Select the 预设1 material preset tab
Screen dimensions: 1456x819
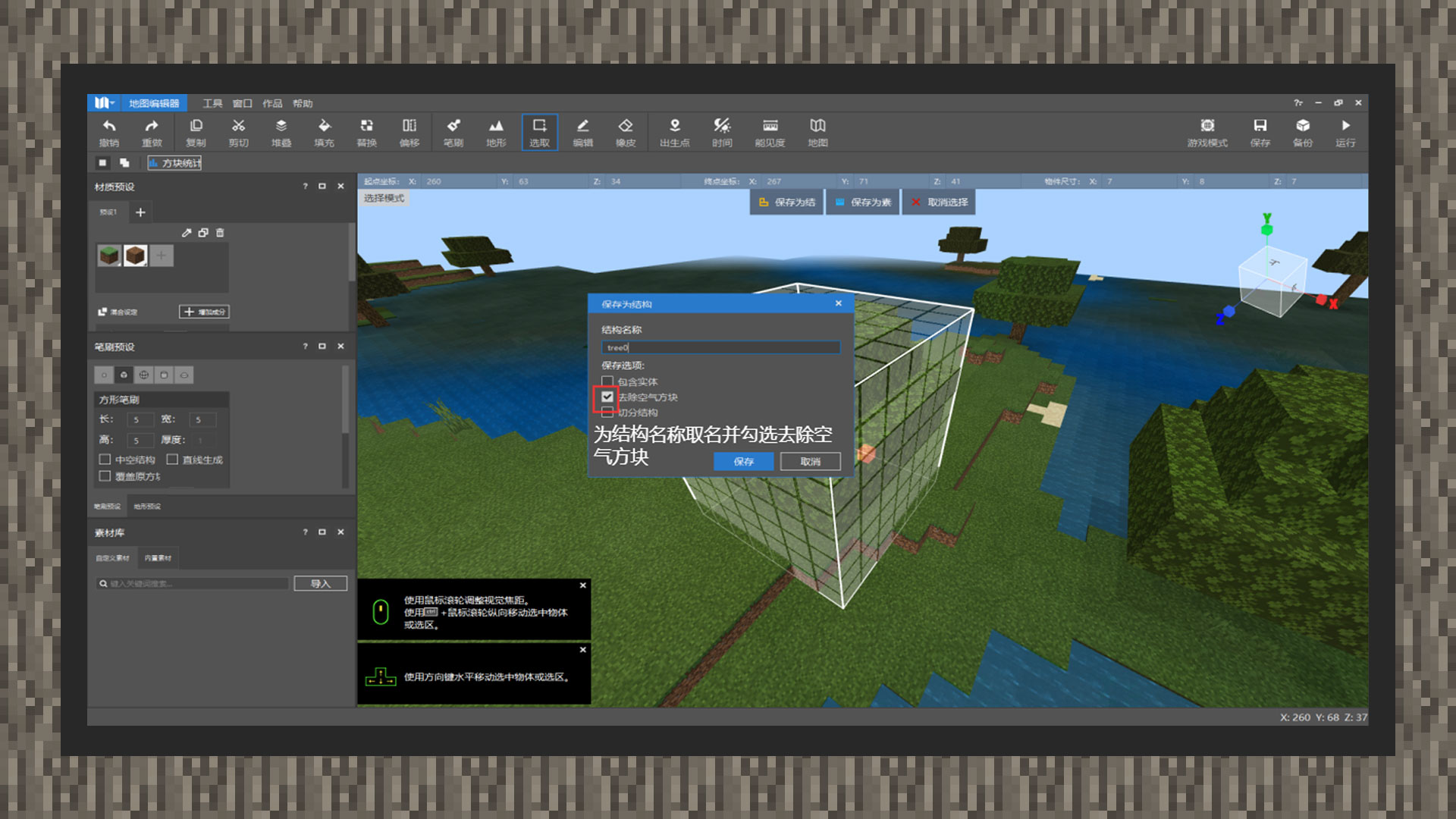point(108,212)
